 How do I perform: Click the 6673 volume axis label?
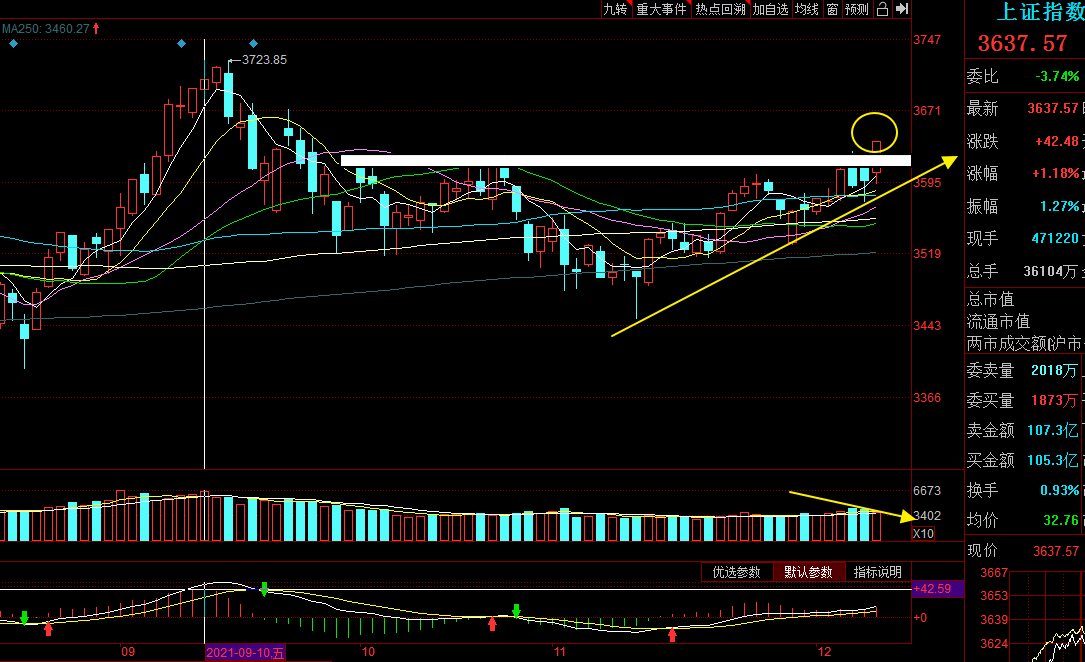coord(927,490)
